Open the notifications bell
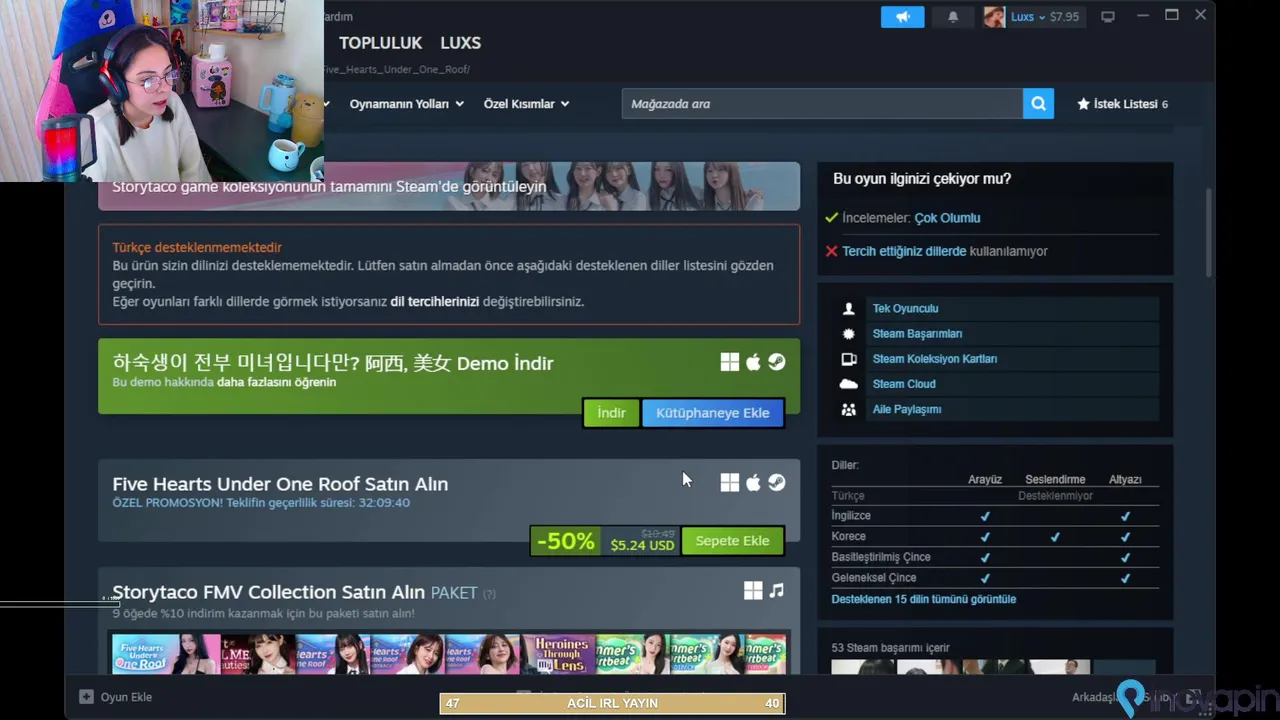Image resolution: width=1280 pixels, height=720 pixels. (953, 17)
